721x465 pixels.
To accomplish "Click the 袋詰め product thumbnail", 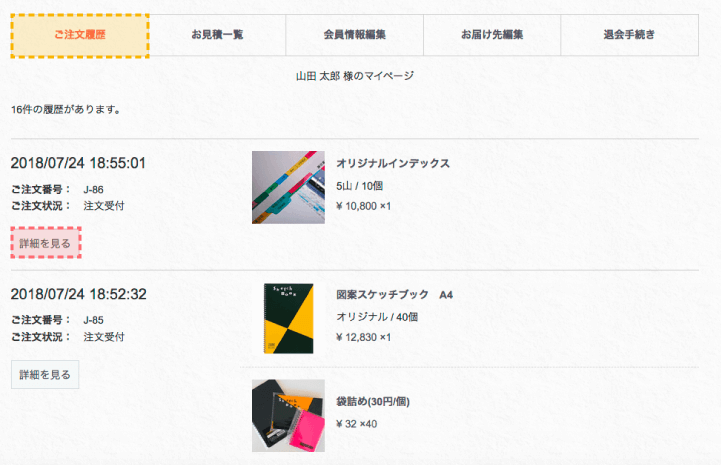I will click(289, 415).
